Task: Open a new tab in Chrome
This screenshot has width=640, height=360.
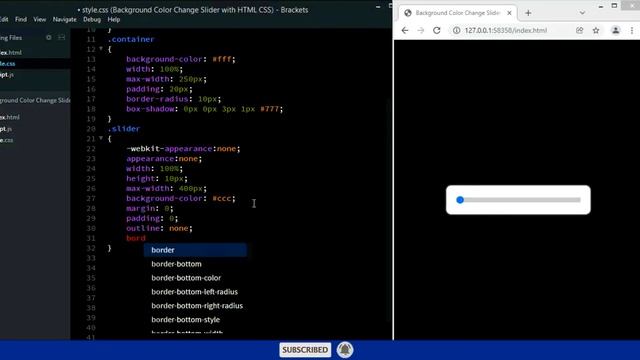Action: pyautogui.click(x=528, y=13)
